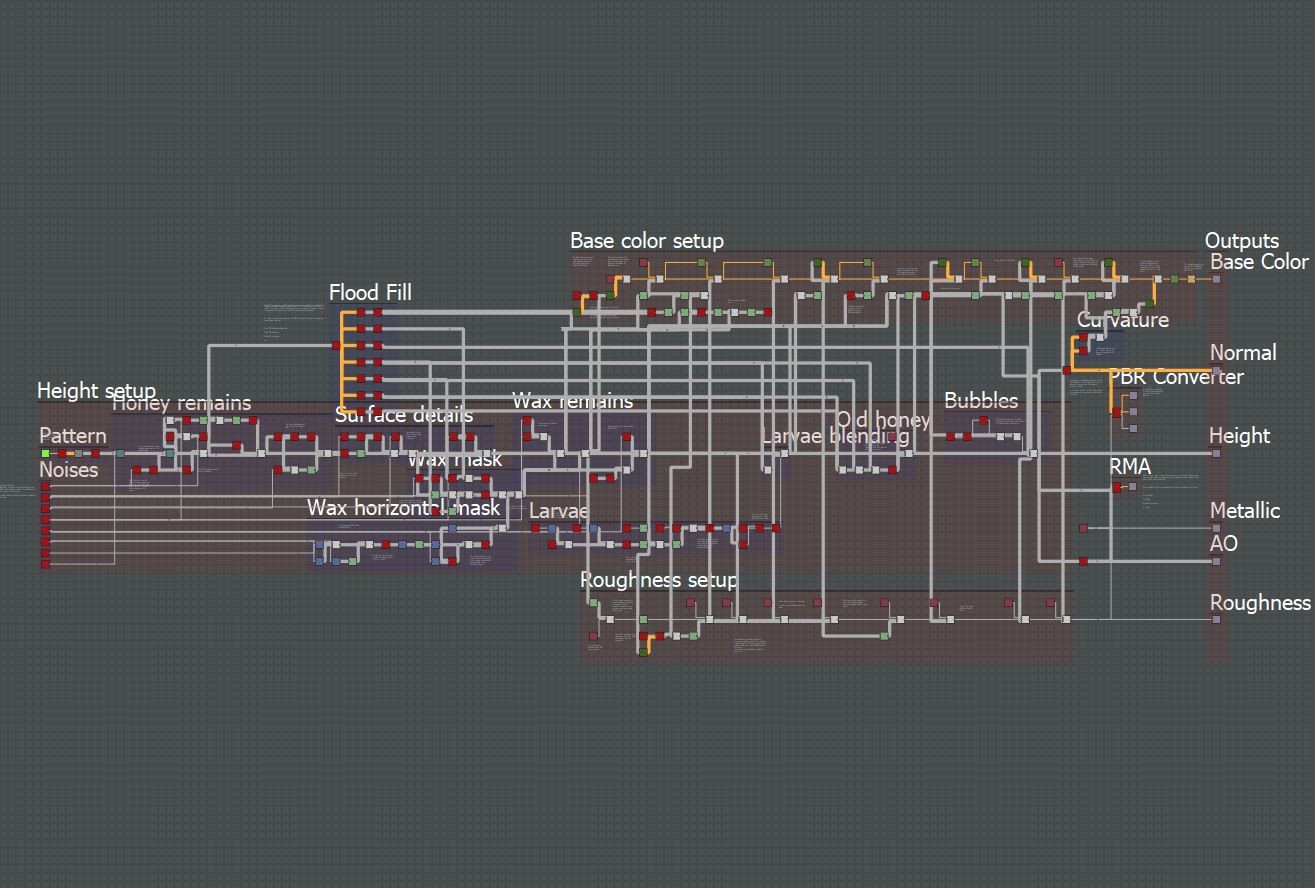Click the Bubbles frame title

pyautogui.click(x=981, y=401)
